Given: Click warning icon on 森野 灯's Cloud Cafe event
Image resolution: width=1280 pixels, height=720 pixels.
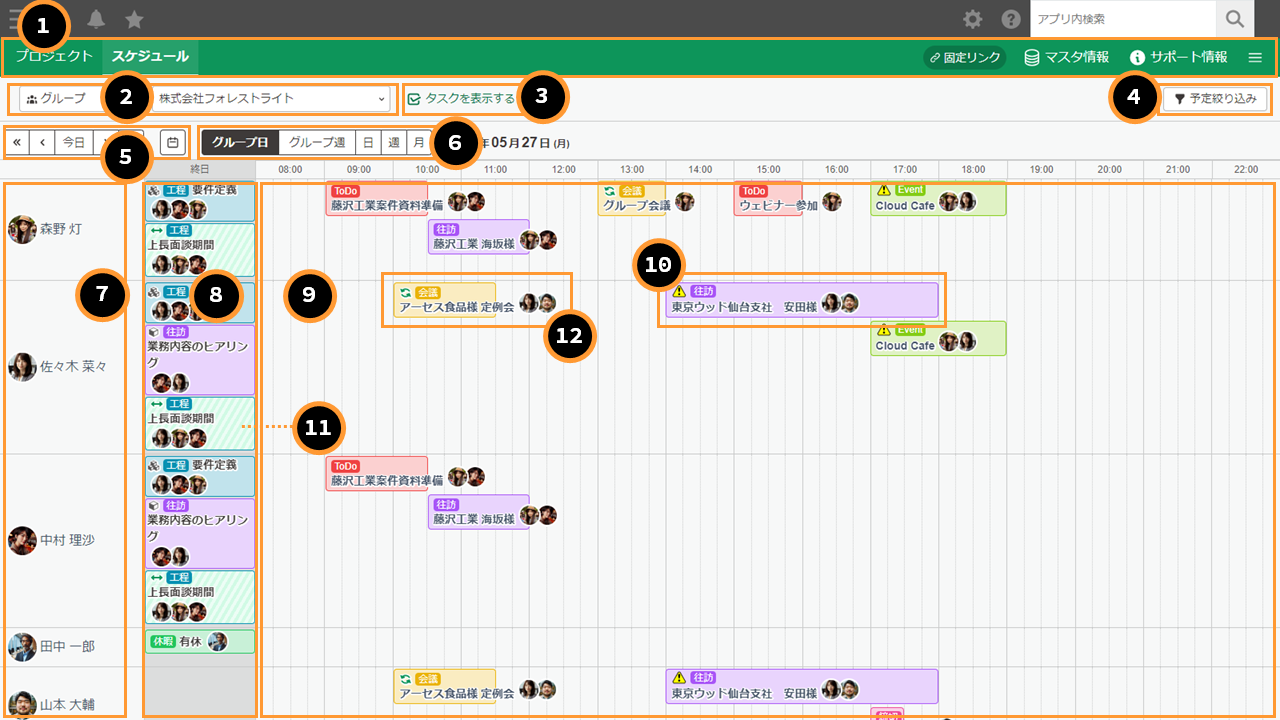Looking at the screenshot, I should pos(883,190).
